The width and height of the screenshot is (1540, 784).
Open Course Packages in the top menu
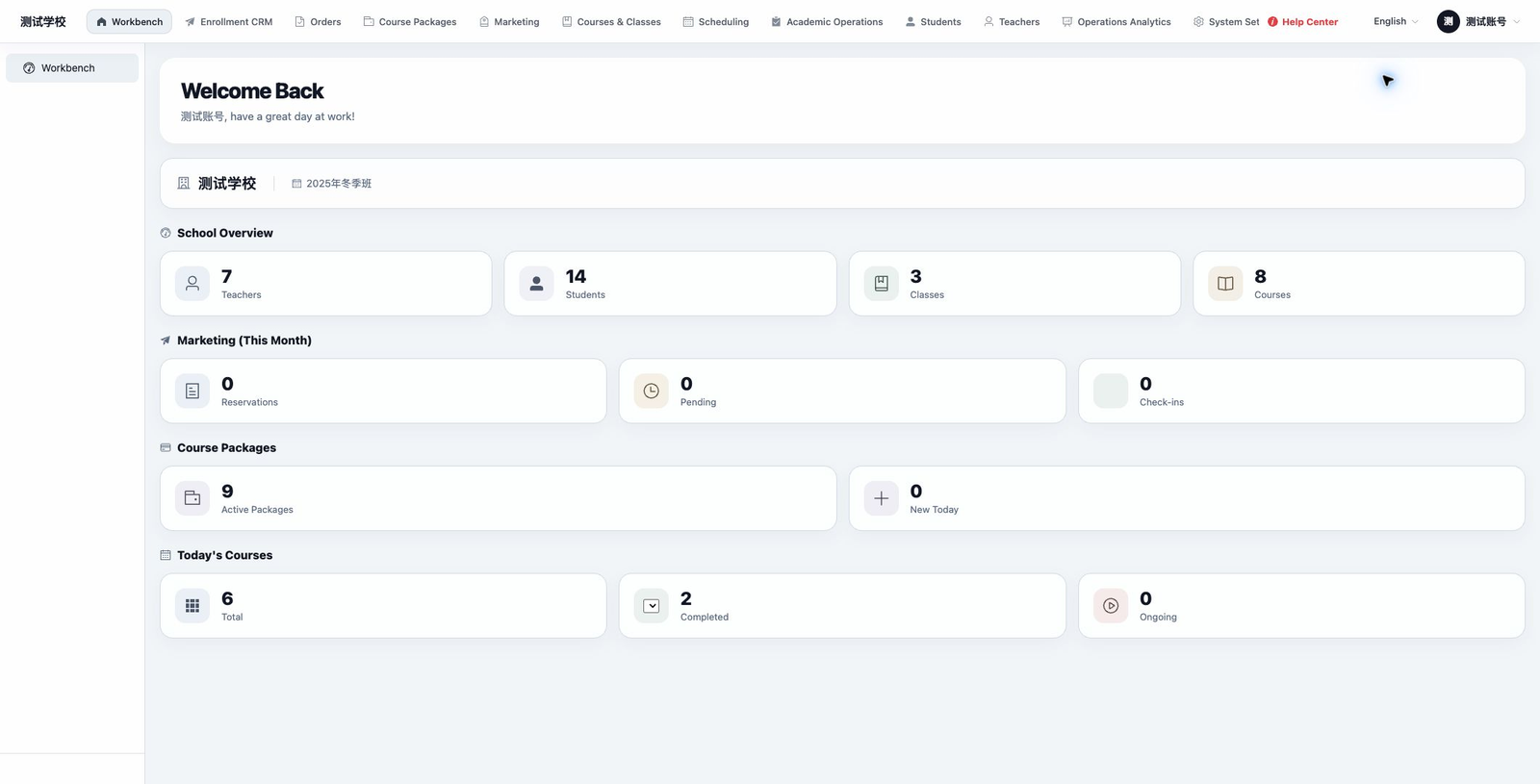[410, 21]
